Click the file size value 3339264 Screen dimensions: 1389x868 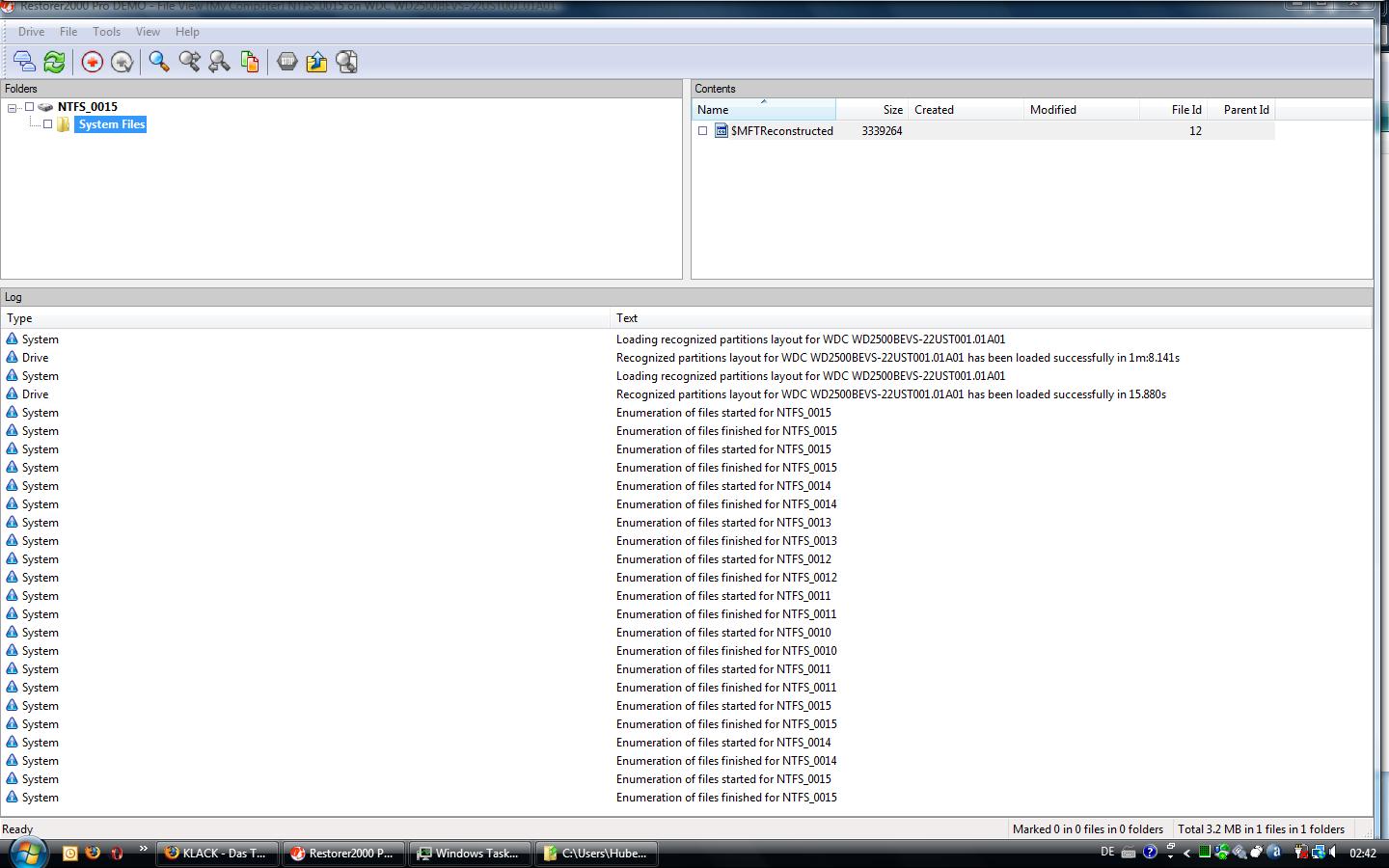(882, 131)
